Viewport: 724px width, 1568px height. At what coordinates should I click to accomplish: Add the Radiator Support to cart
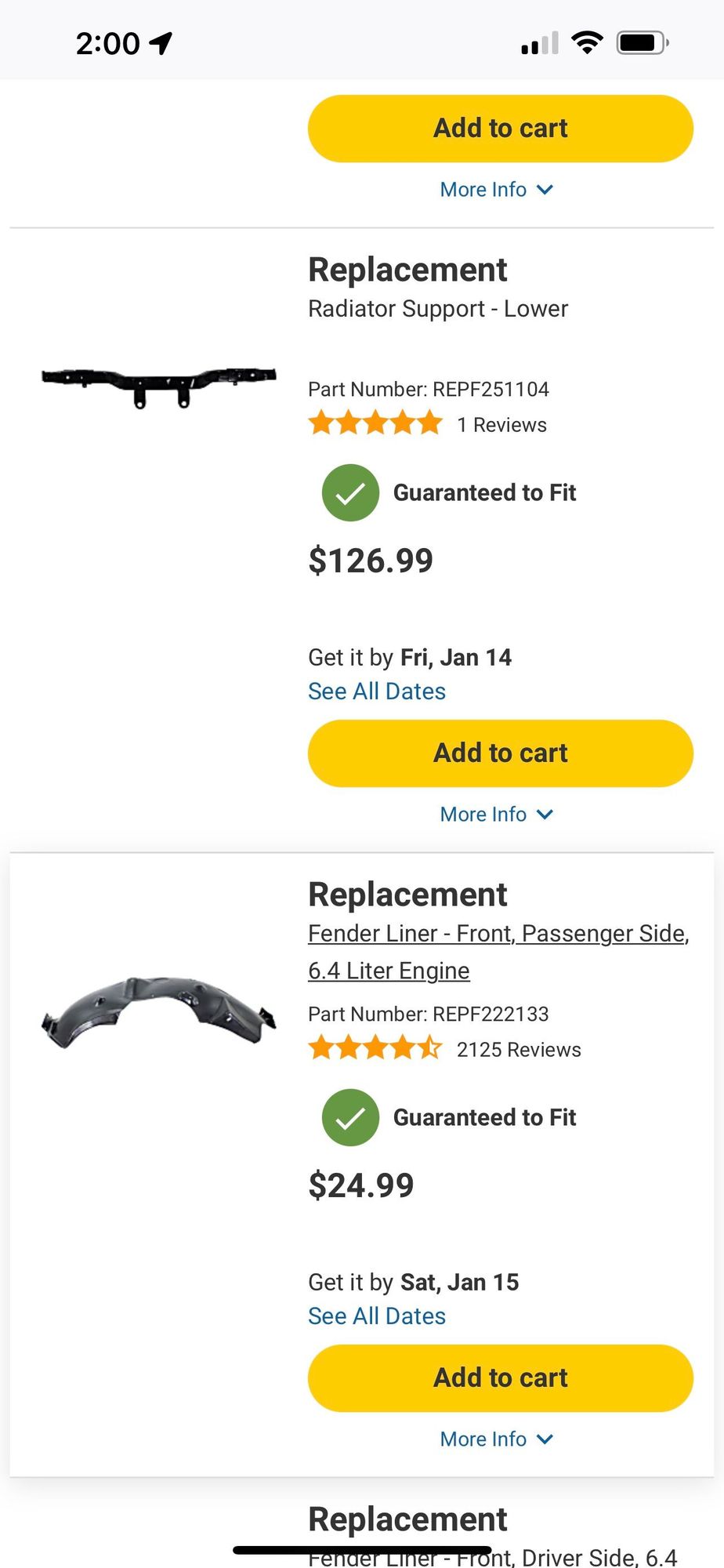501,753
